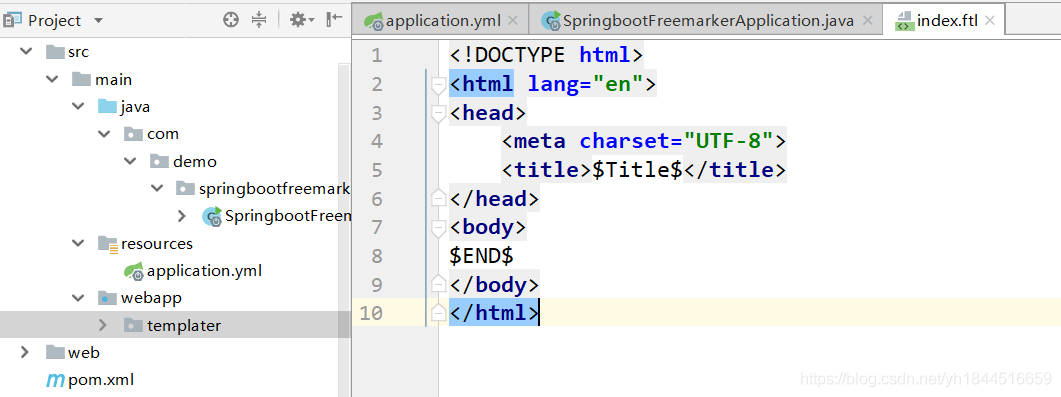This screenshot has width=1061, height=397.
Task: Expand the web folder arrow
Action: tap(24, 352)
